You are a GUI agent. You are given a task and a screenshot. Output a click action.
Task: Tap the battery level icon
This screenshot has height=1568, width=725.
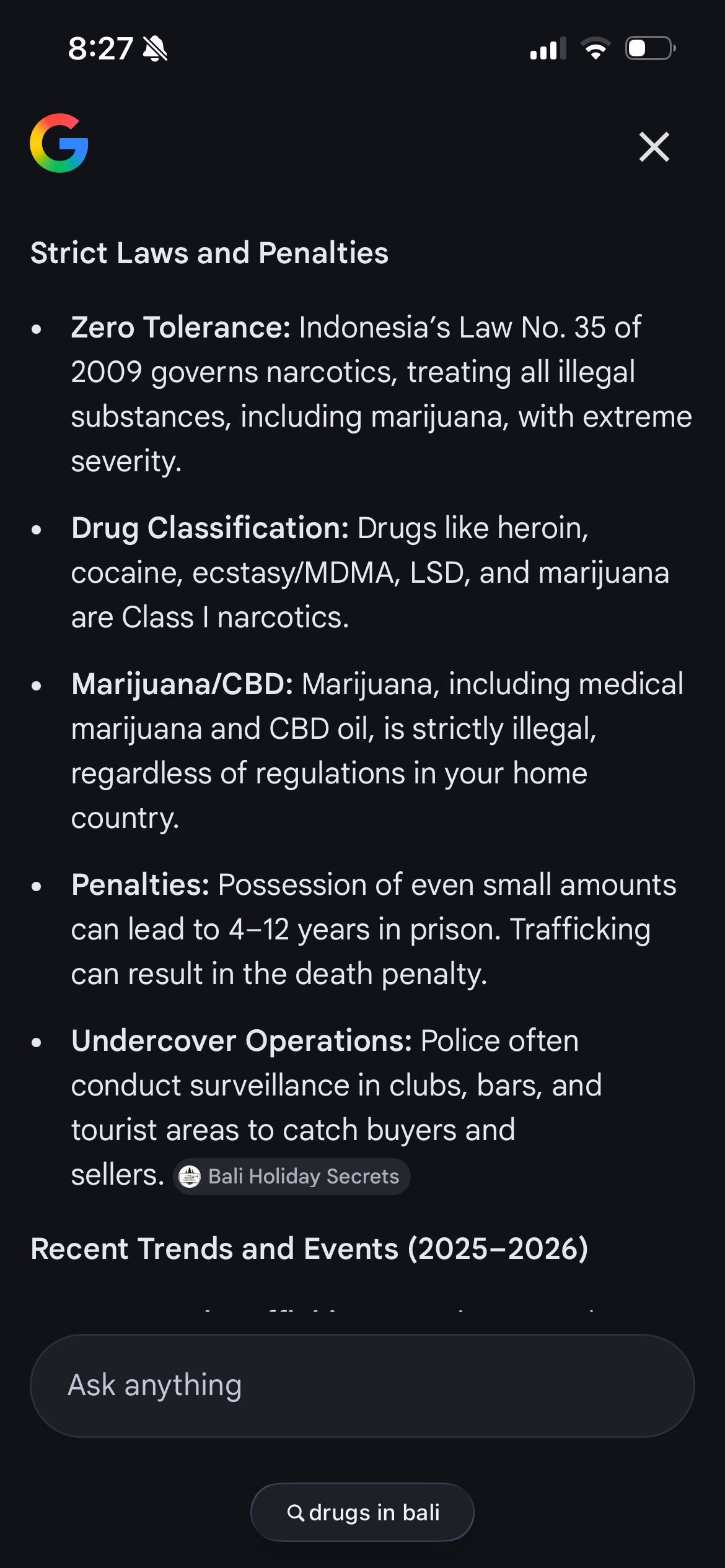(650, 48)
